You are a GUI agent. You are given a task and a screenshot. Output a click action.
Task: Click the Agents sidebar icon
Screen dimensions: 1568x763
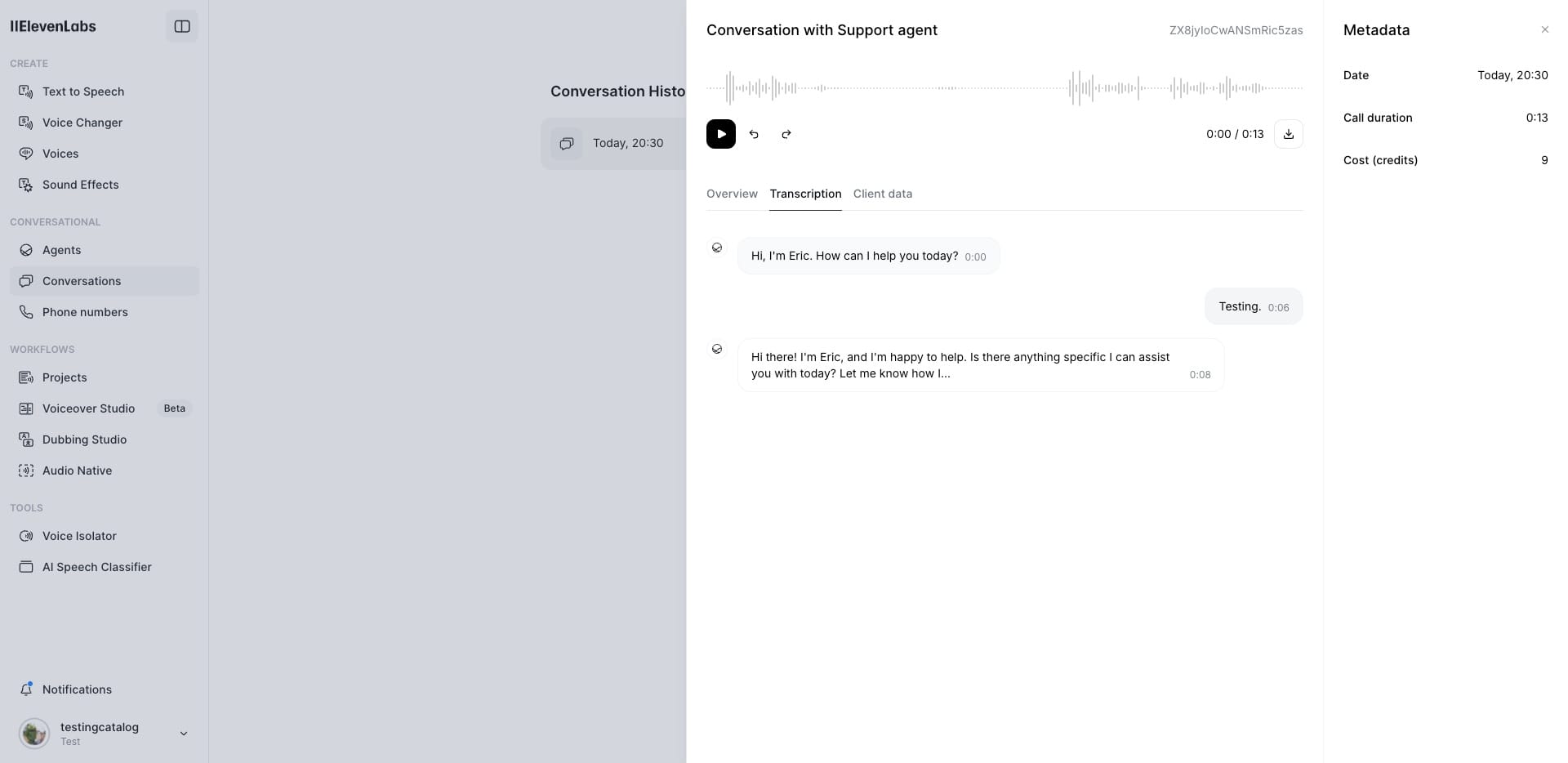pyautogui.click(x=26, y=250)
